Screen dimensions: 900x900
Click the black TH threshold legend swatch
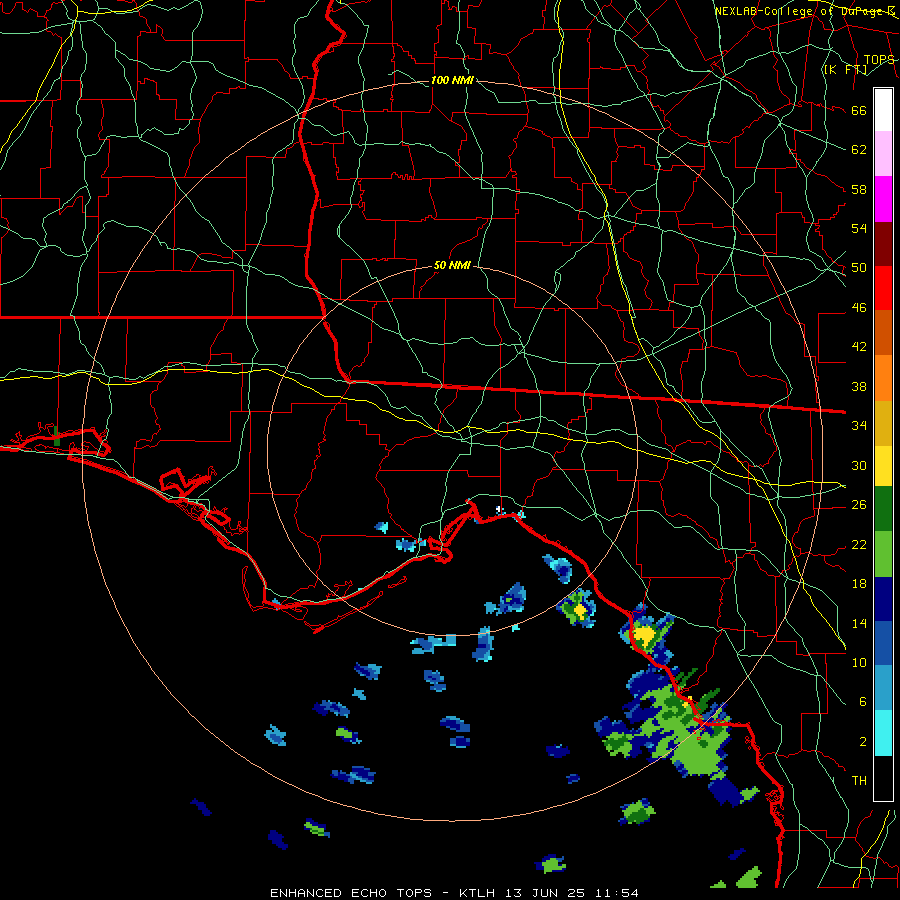(x=883, y=778)
